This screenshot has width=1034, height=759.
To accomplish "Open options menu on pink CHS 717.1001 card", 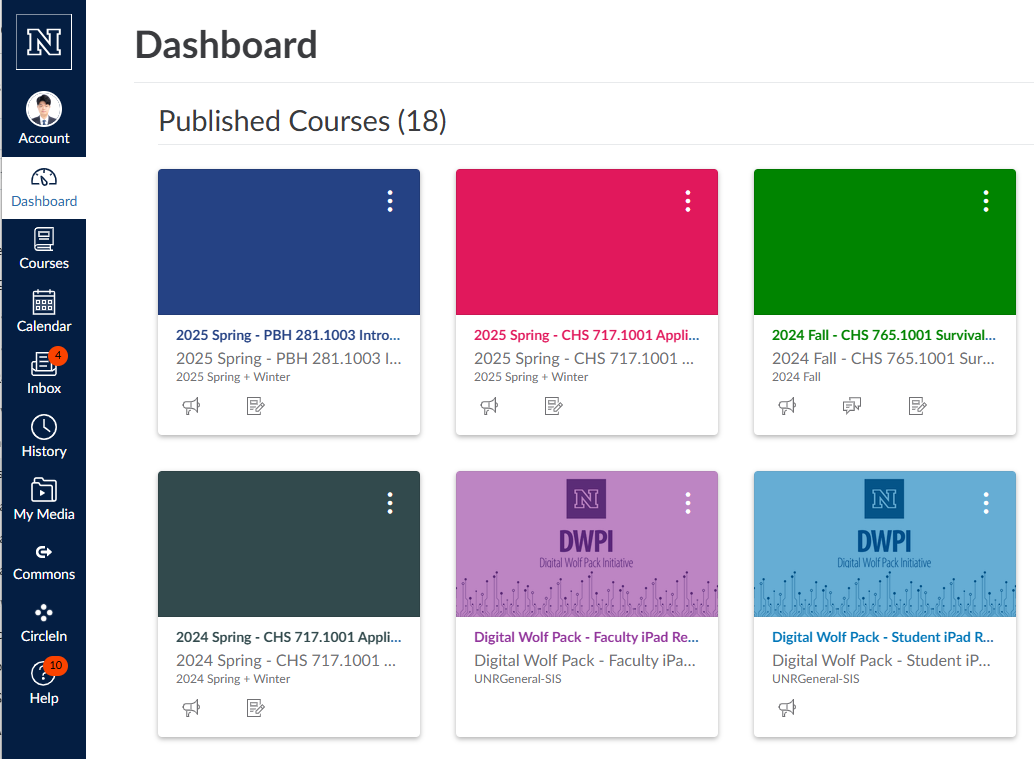I will tap(688, 201).
